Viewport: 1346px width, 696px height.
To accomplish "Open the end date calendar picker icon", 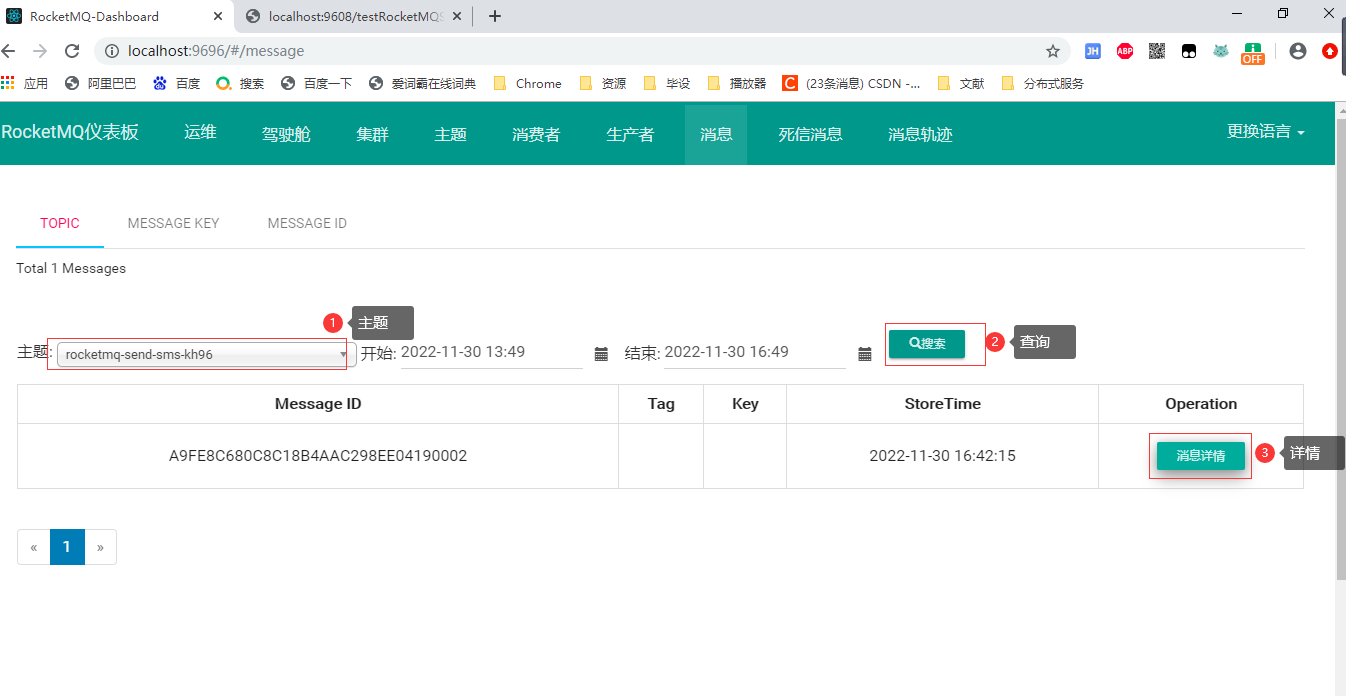I will click(x=865, y=354).
